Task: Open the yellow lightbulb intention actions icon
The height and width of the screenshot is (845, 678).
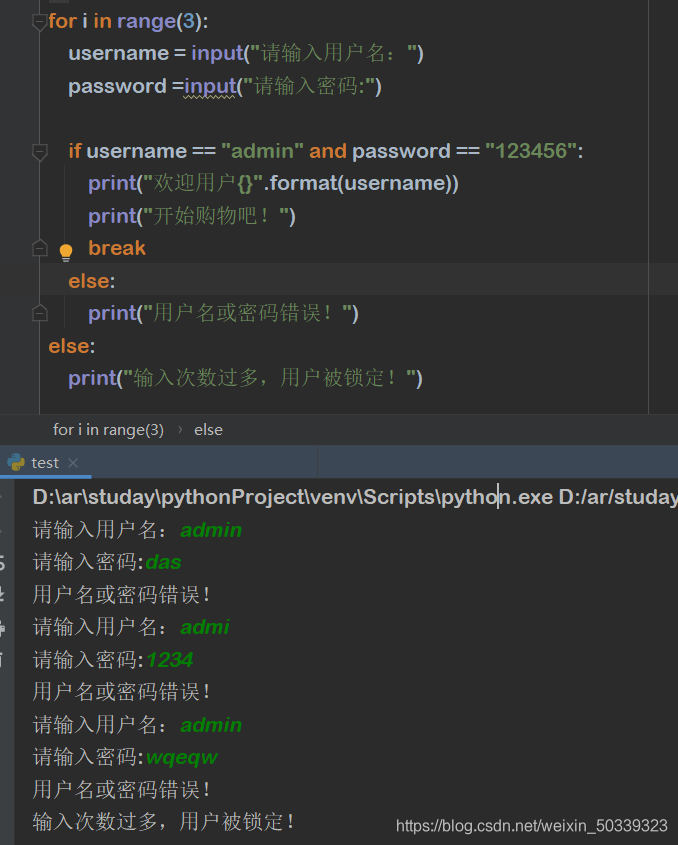Action: point(66,252)
